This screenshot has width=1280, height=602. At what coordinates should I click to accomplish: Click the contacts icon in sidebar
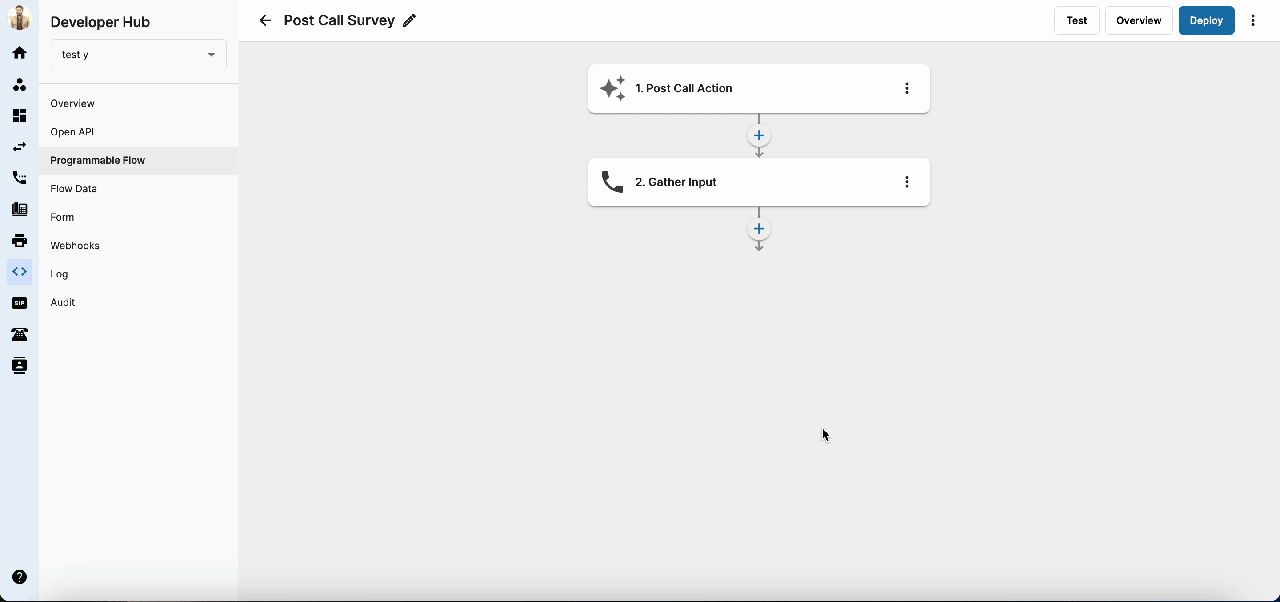pos(19,365)
